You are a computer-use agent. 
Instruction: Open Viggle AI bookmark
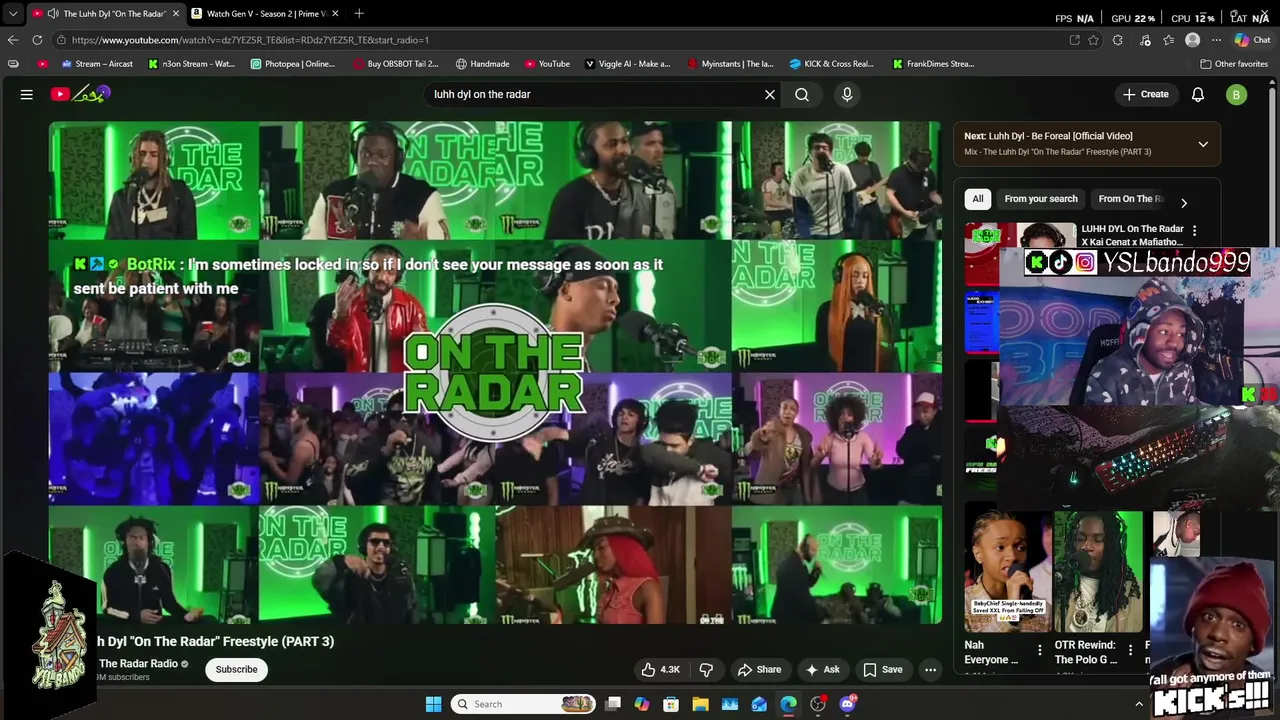coord(627,64)
